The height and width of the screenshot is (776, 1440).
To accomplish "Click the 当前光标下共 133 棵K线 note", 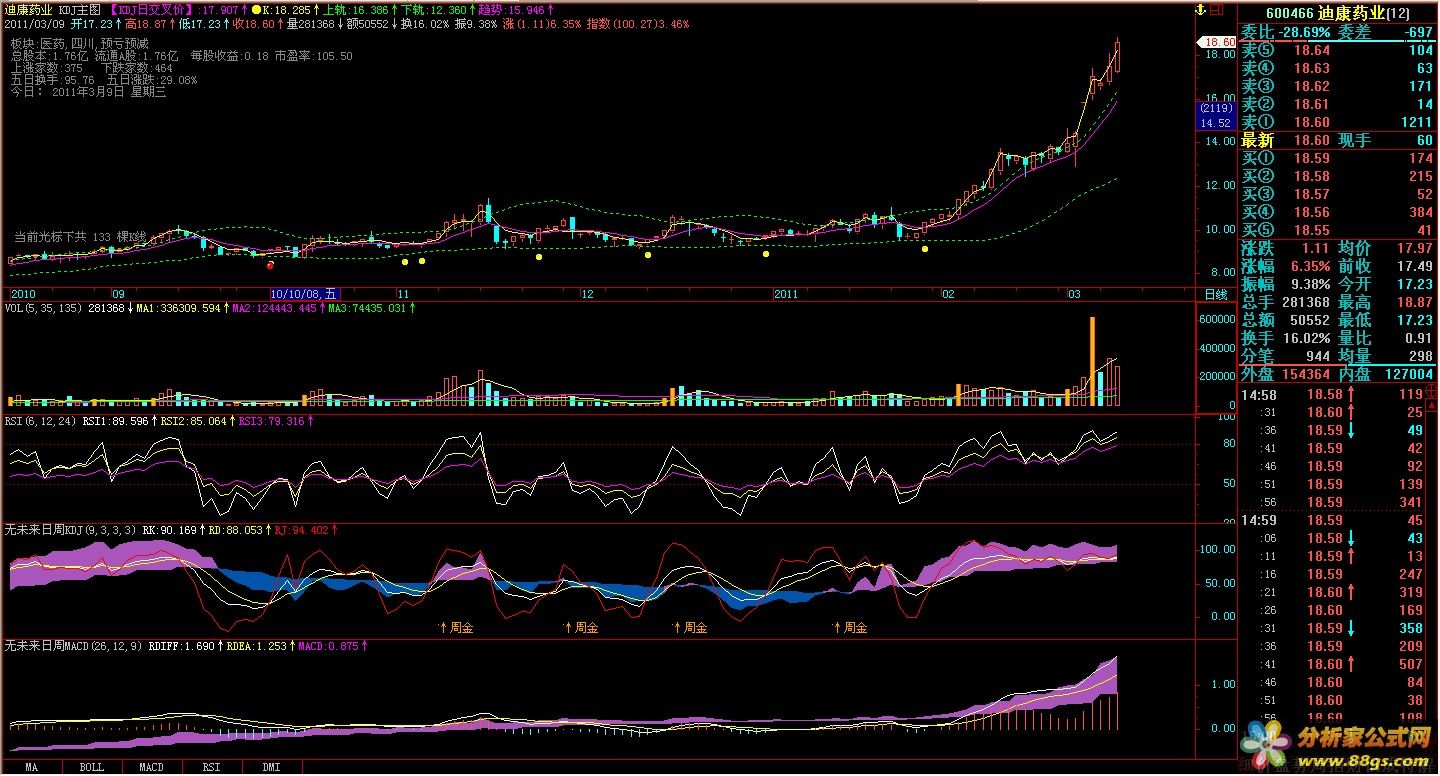I will (79, 237).
